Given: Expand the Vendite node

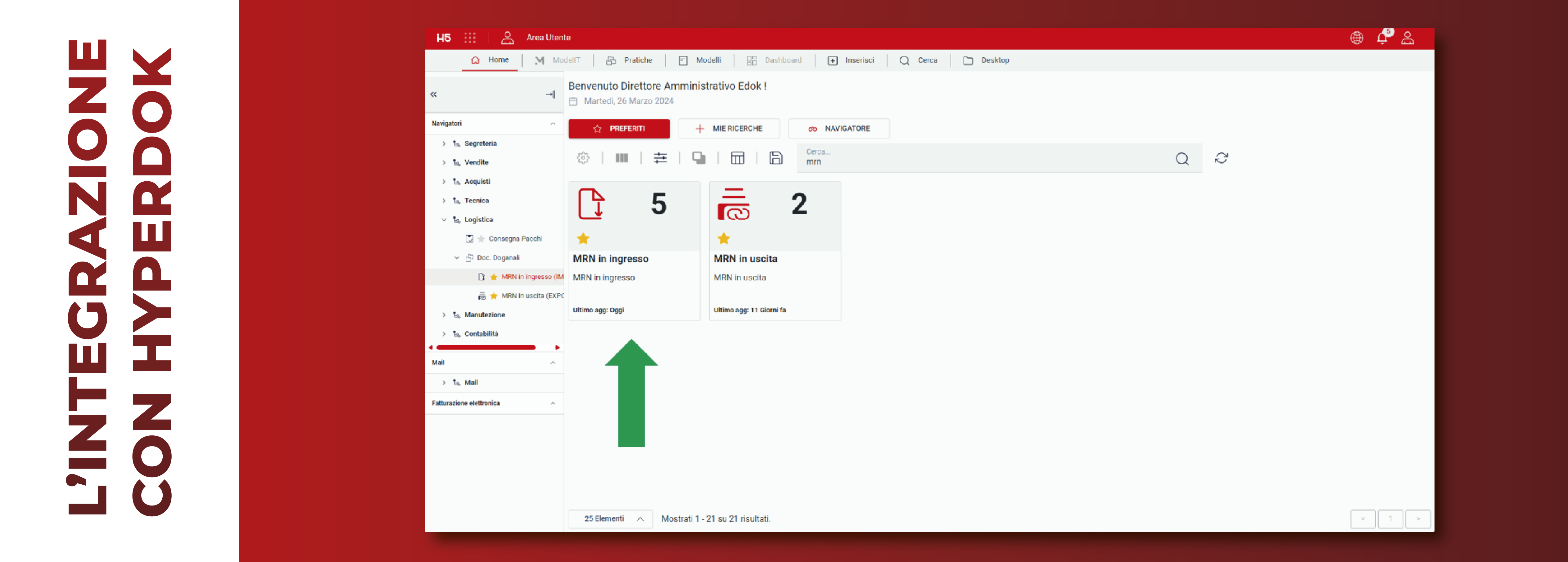Looking at the screenshot, I should (x=444, y=163).
